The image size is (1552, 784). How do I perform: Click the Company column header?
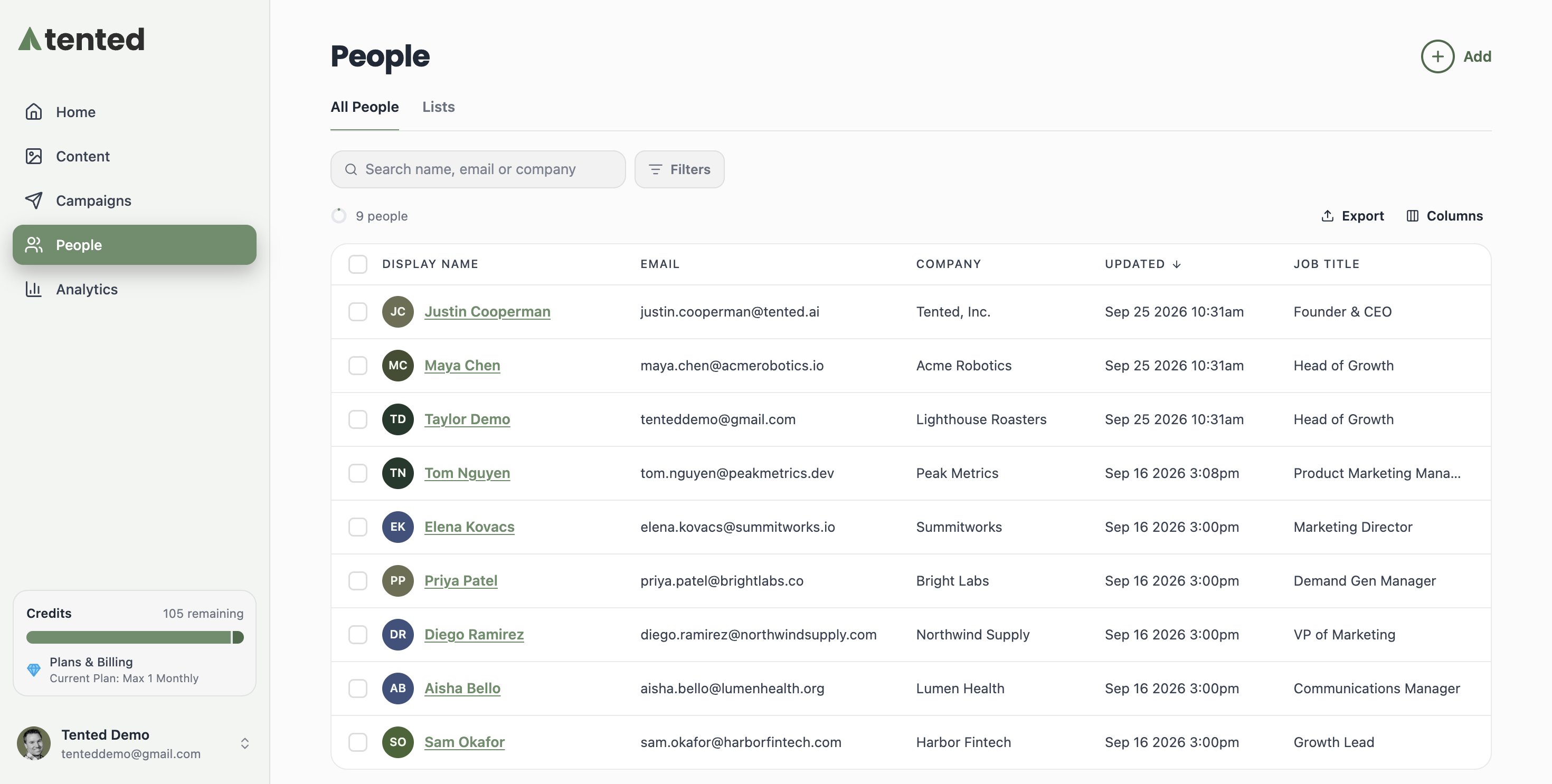[948, 264]
